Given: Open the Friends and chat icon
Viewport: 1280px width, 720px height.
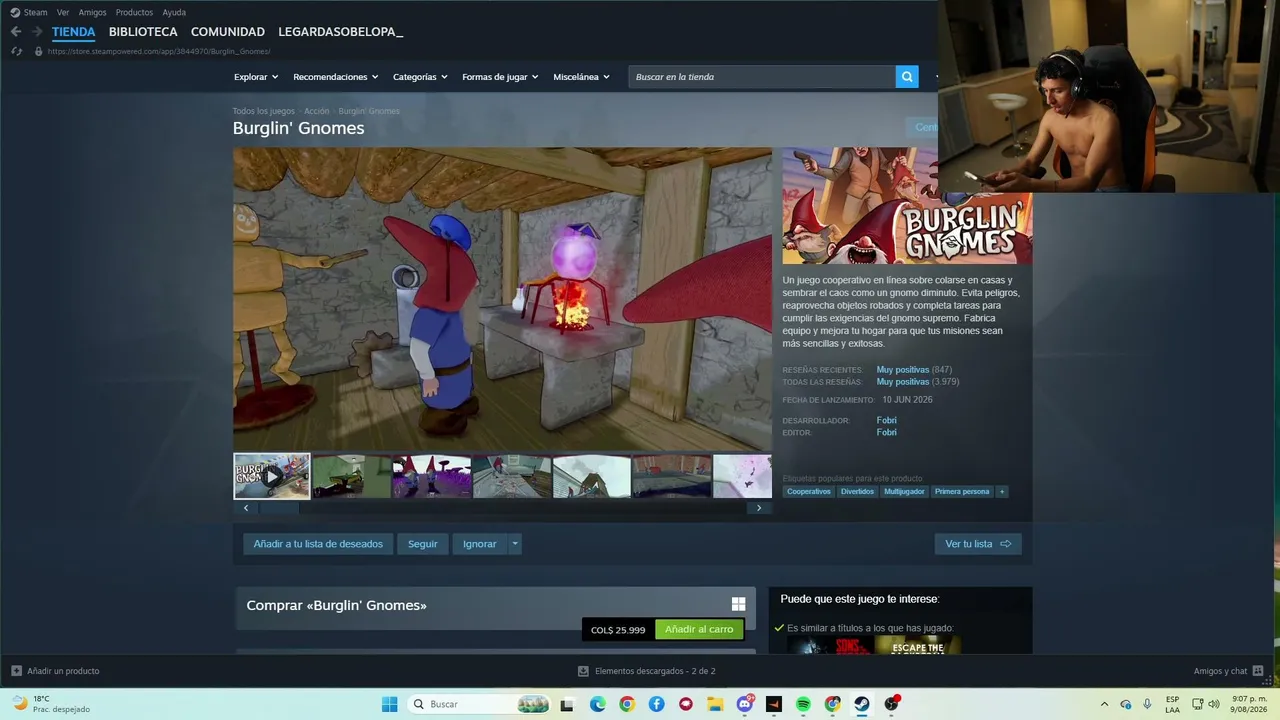Looking at the screenshot, I should point(1258,671).
